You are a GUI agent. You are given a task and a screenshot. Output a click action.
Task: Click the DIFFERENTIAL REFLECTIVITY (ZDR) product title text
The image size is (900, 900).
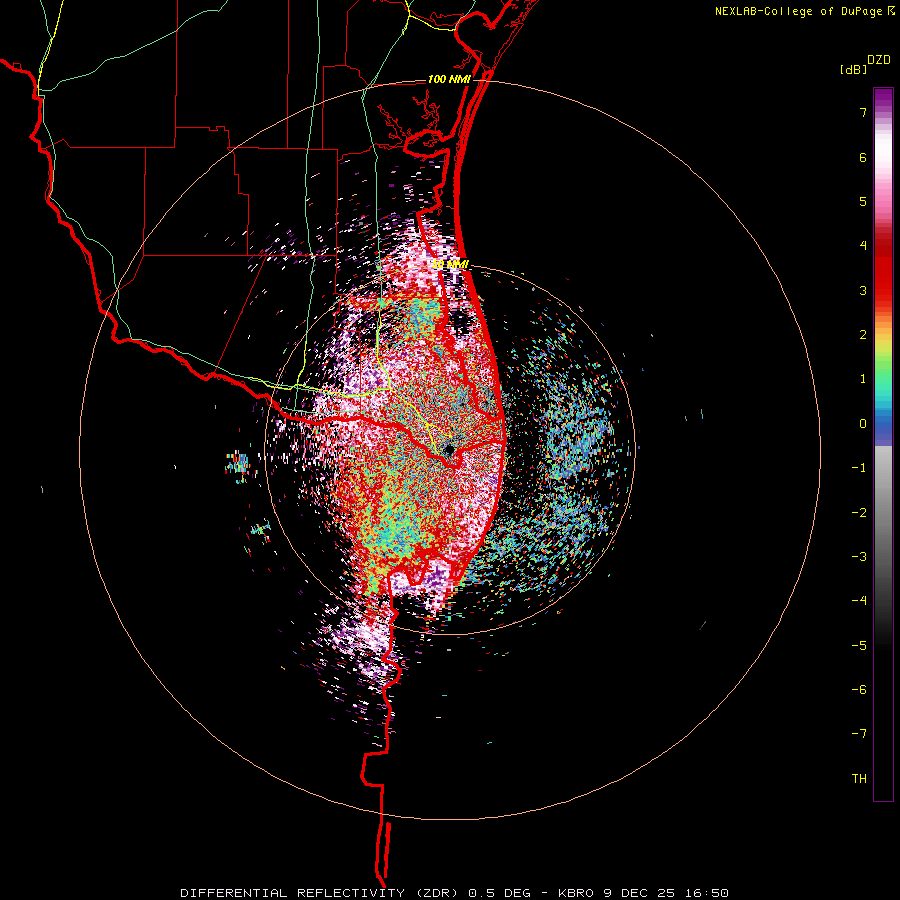pyautogui.click(x=321, y=893)
